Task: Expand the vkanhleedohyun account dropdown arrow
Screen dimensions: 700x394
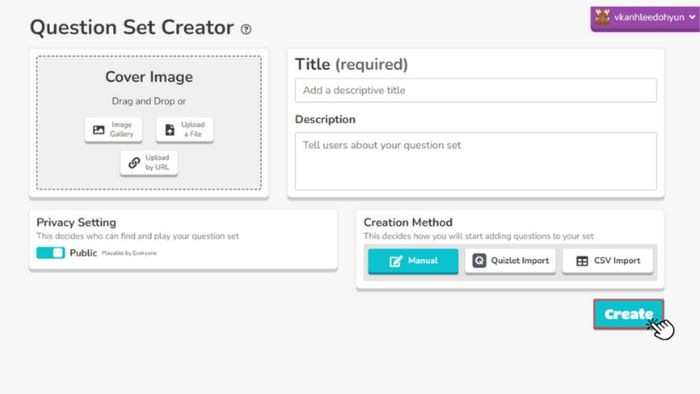Action: [x=692, y=17]
